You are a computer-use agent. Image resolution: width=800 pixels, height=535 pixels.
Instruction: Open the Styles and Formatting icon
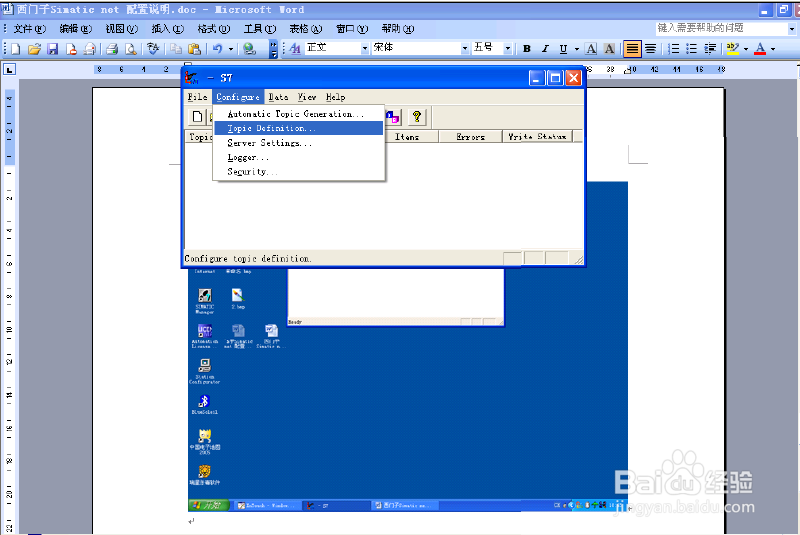295,49
